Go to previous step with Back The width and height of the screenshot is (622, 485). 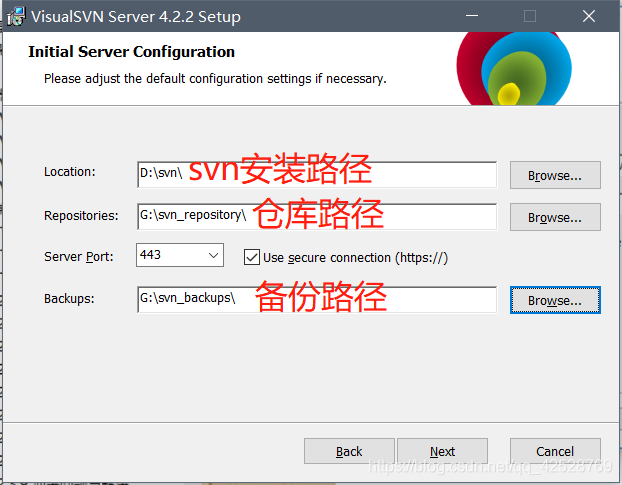tap(349, 451)
